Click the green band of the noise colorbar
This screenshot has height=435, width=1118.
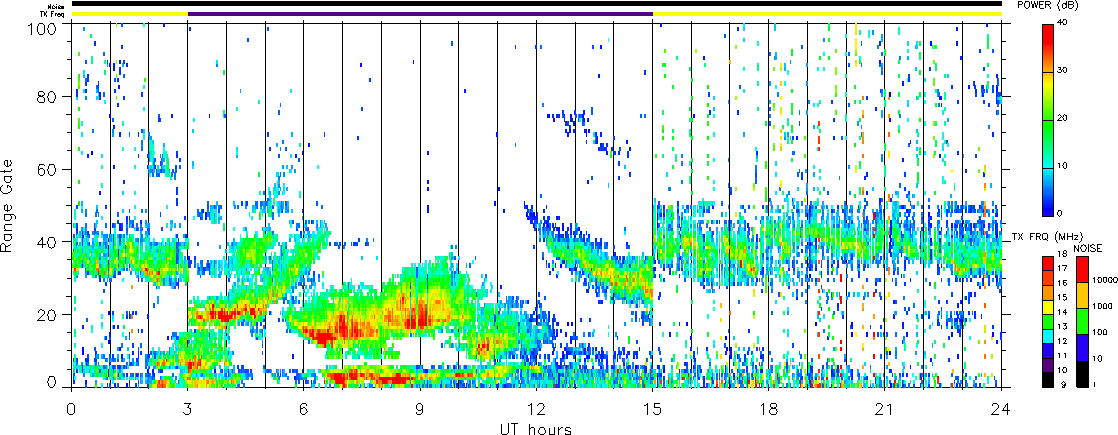[1082, 322]
